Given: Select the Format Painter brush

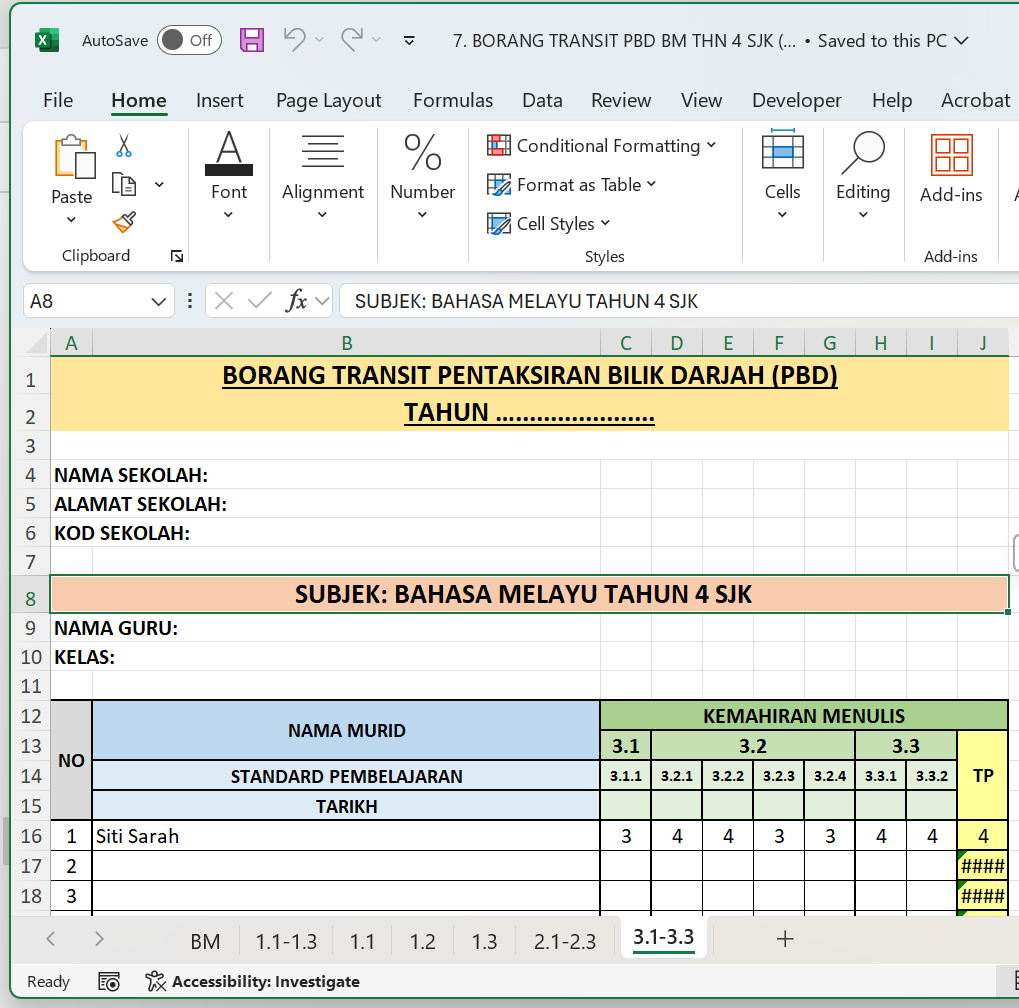Looking at the screenshot, I should point(123,223).
